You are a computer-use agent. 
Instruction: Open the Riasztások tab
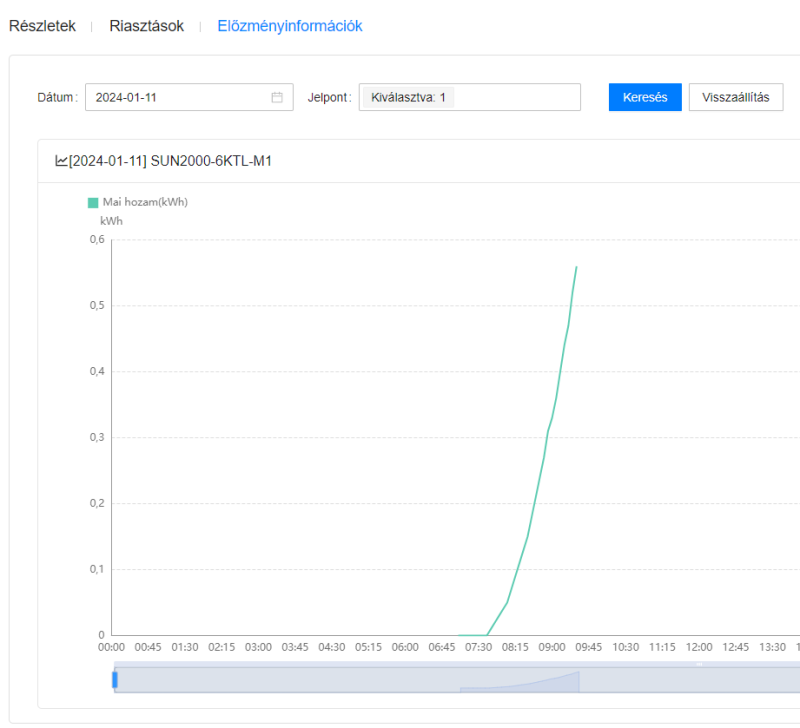147,27
